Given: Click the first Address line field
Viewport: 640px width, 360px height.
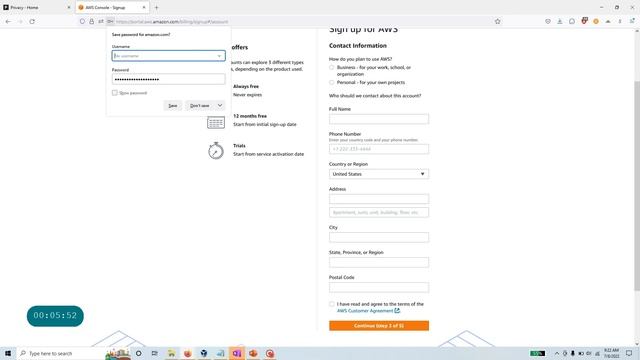Looking at the screenshot, I should [x=379, y=199].
